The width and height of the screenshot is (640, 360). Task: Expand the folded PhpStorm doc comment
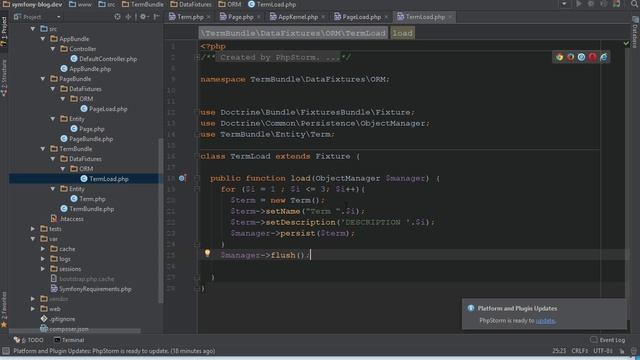pyautogui.click(x=197, y=58)
